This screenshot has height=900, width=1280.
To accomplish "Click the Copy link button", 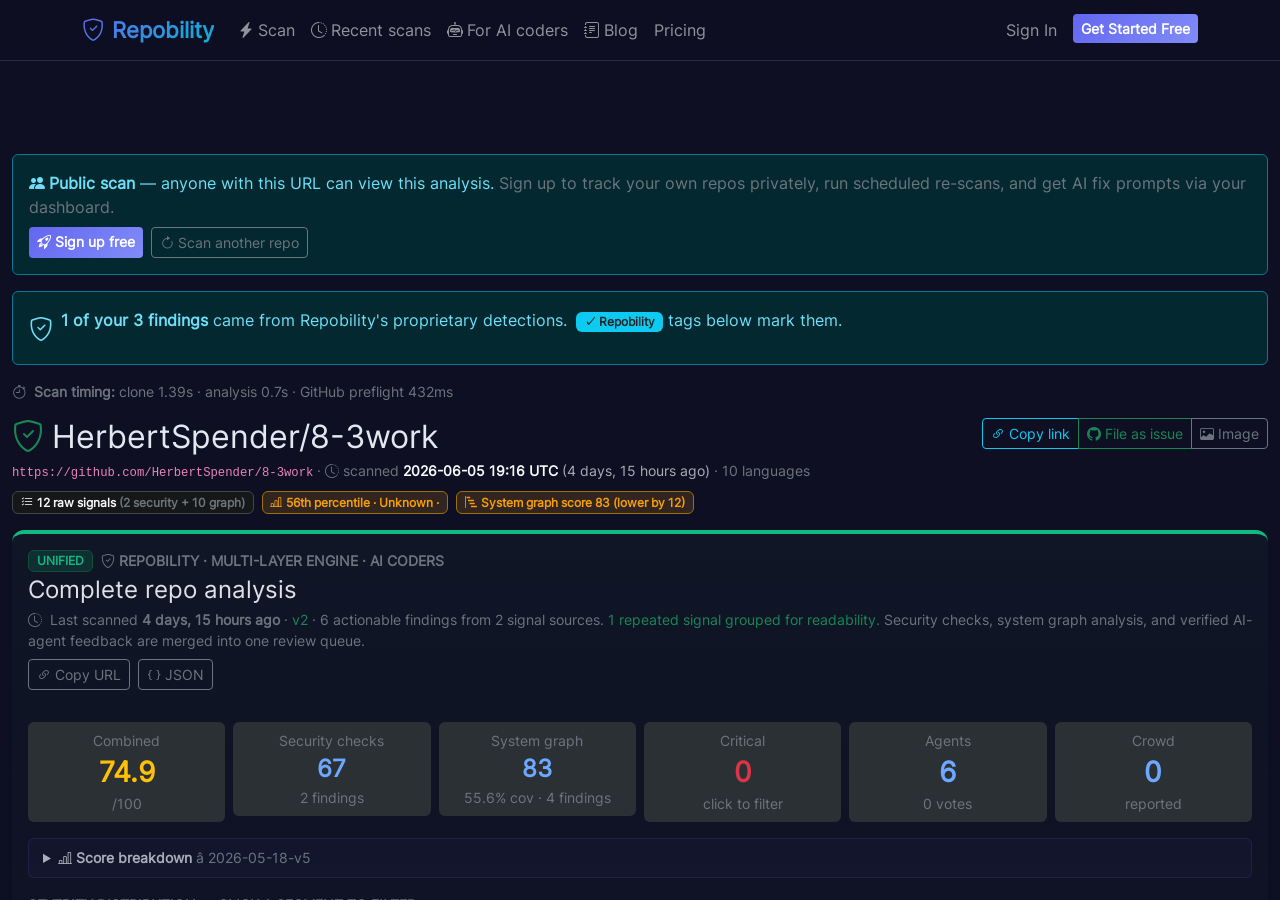I will 1030,433.
